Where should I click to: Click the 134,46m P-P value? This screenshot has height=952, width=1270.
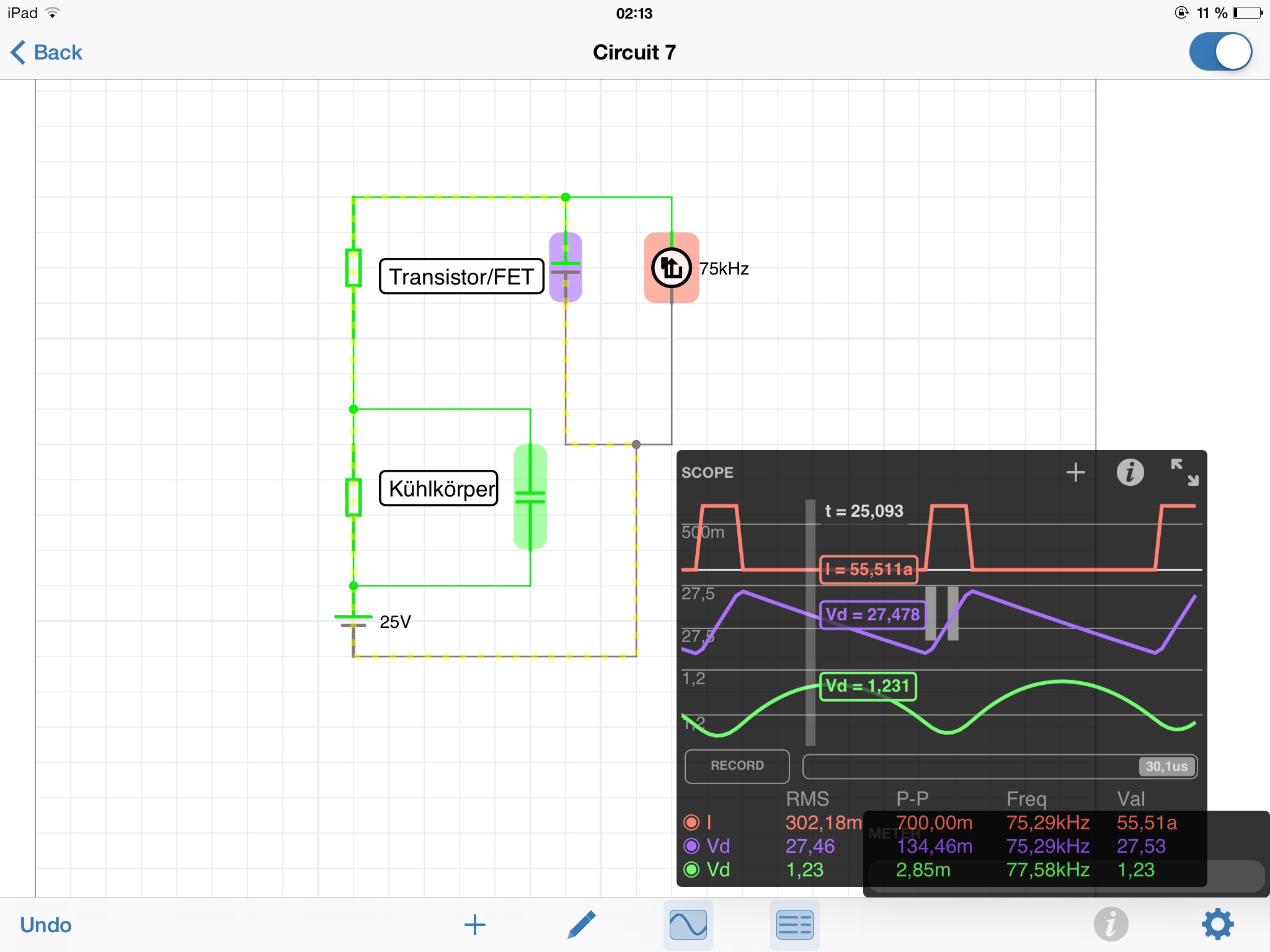pos(934,846)
